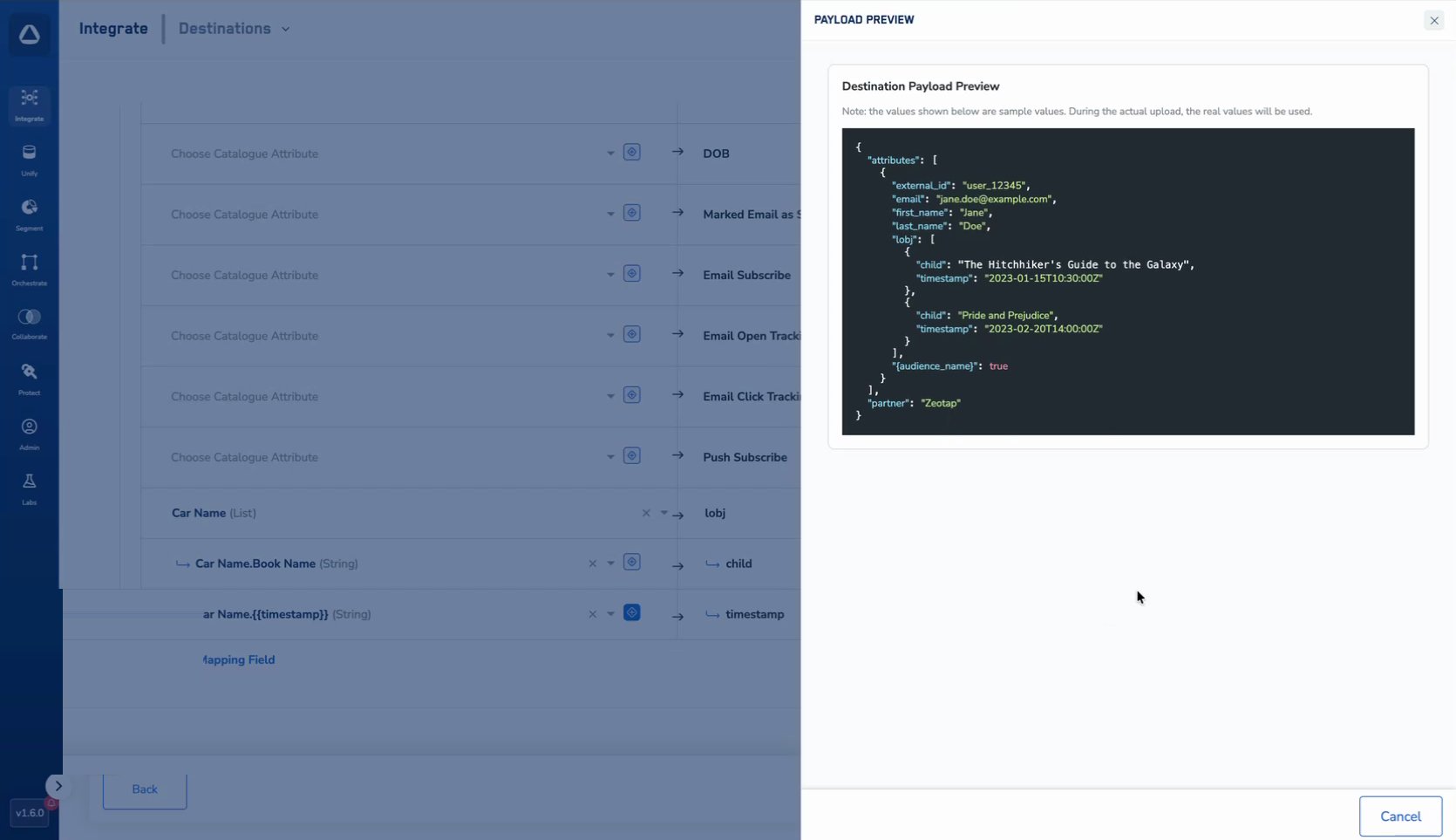
Task: Click the child destination field
Action: [x=738, y=563]
